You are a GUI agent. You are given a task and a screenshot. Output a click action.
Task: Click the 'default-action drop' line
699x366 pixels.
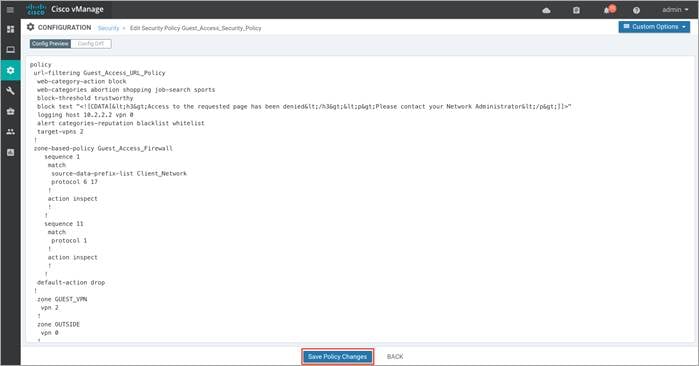pyautogui.click(x=71, y=282)
